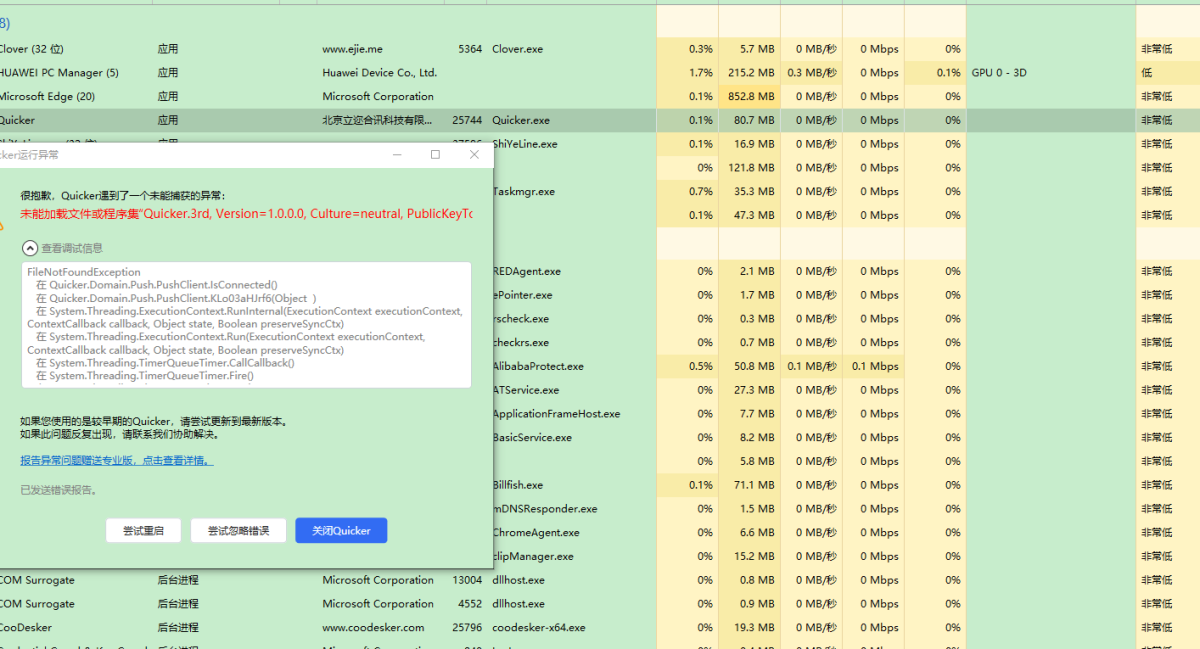Click the 50.8 MB memory value
Viewport: 1200px width, 649px height.
click(x=754, y=366)
